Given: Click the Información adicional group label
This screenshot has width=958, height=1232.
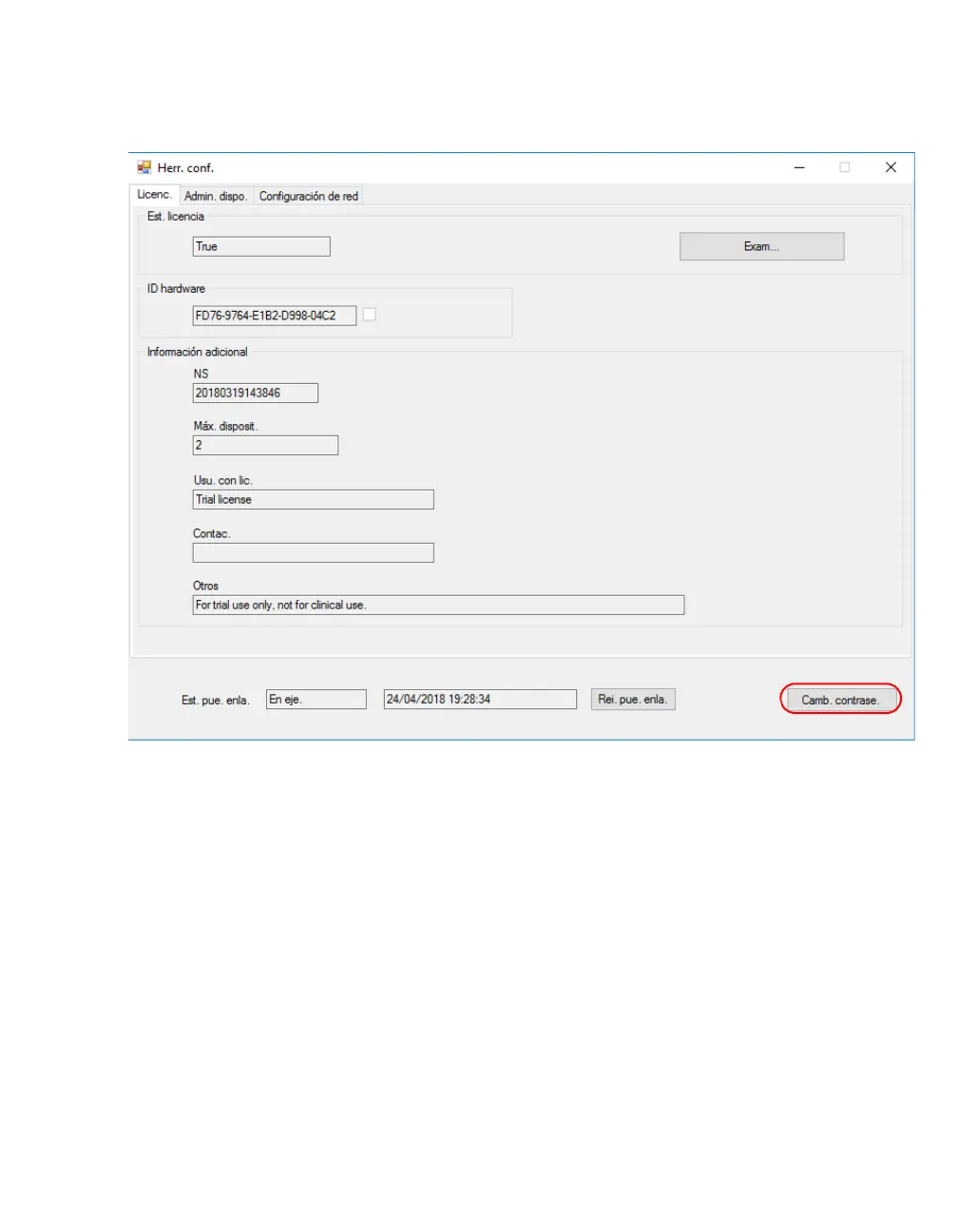Looking at the screenshot, I should pyautogui.click(x=197, y=352).
